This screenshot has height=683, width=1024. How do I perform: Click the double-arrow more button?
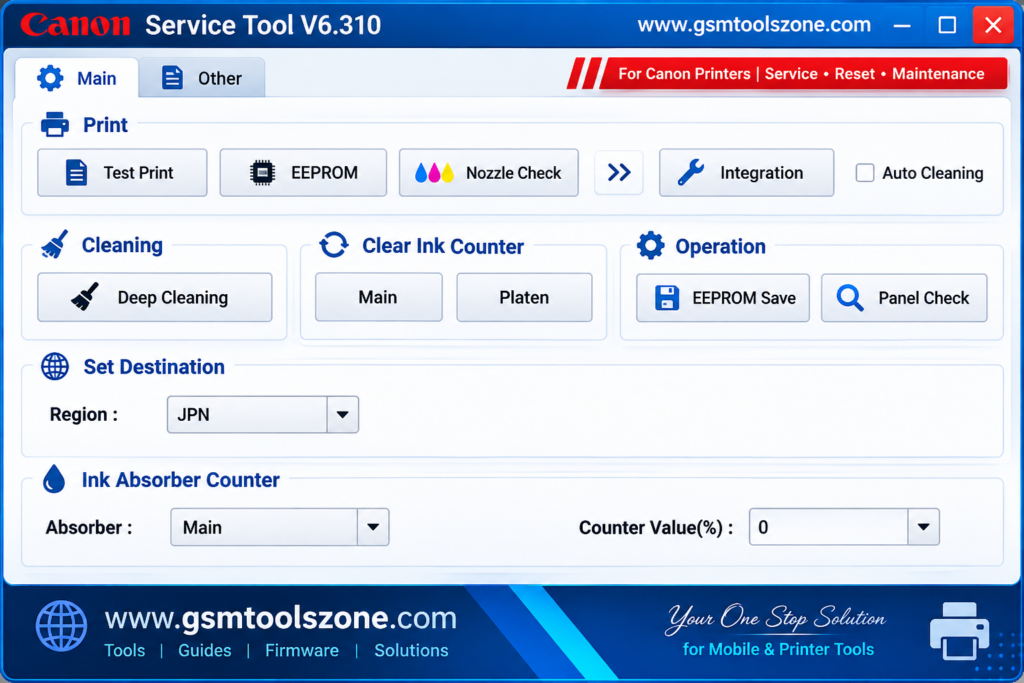coord(618,173)
